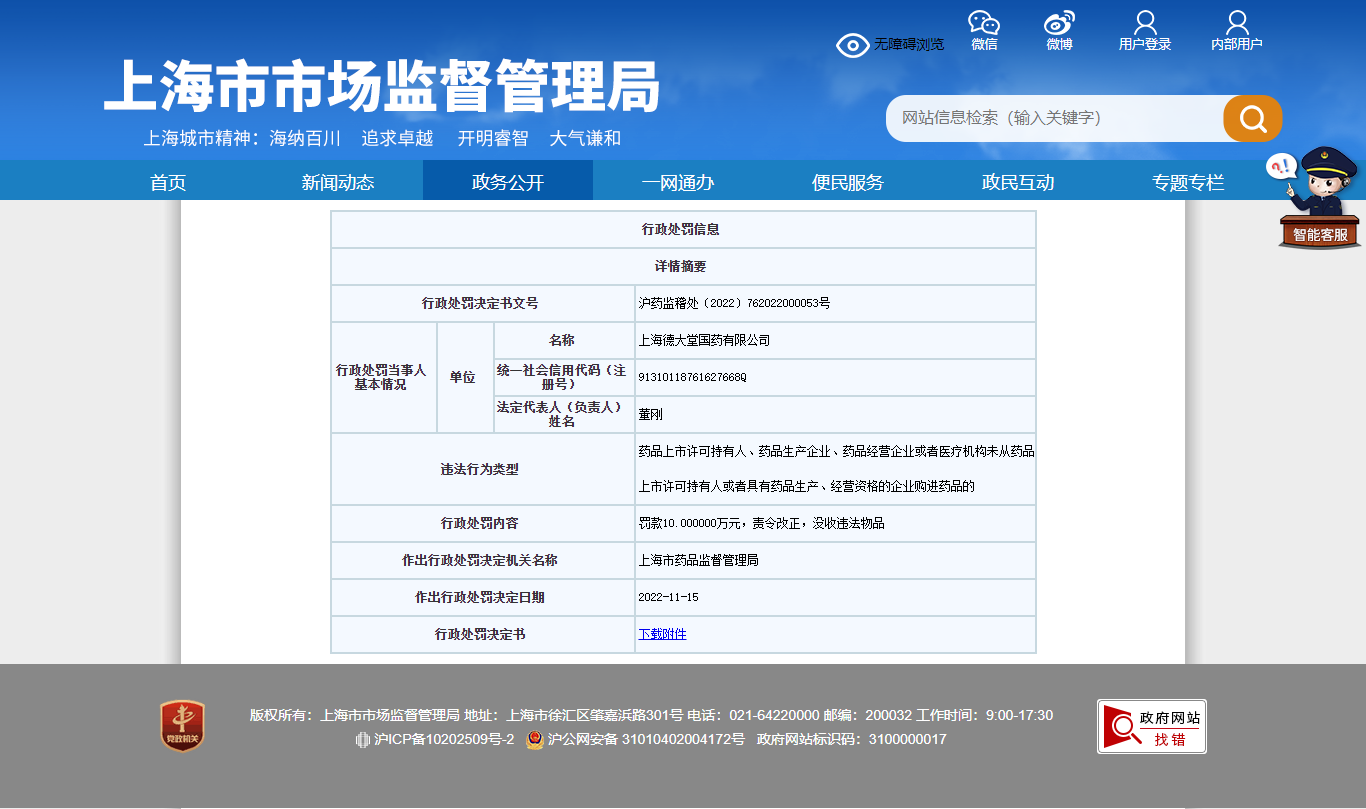Viewport: 1366px width, 809px height.
Task: Open 一网通办 navigation item
Action: 678,182
